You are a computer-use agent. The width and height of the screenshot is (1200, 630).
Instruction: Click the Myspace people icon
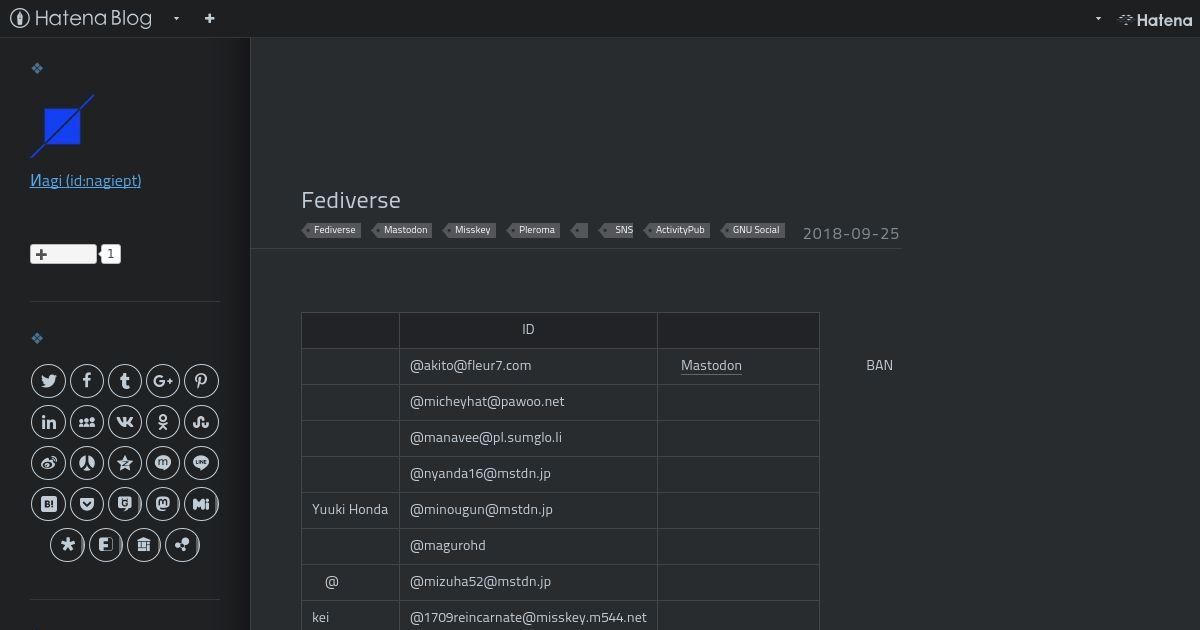87,422
